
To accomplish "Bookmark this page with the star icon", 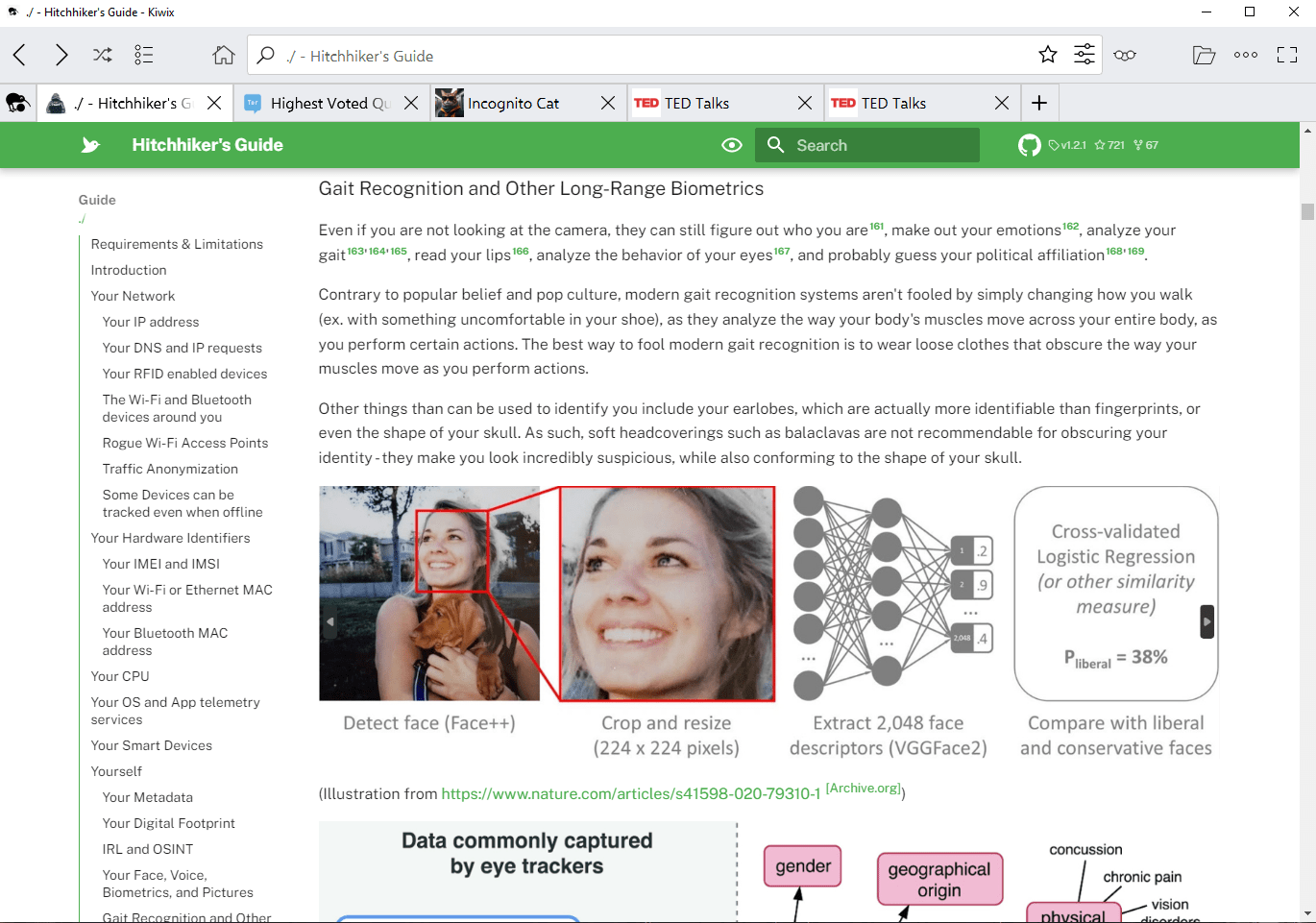I will [1048, 55].
